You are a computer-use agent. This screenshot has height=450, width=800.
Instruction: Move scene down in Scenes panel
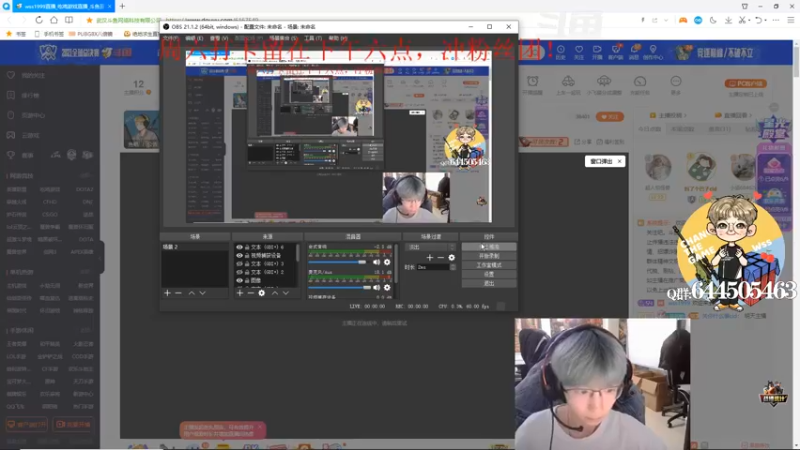click(203, 293)
